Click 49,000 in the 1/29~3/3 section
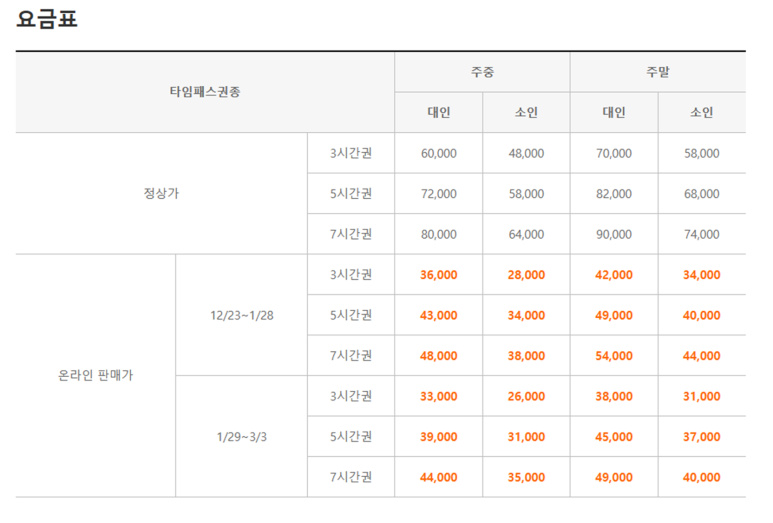773x523 pixels. (614, 477)
